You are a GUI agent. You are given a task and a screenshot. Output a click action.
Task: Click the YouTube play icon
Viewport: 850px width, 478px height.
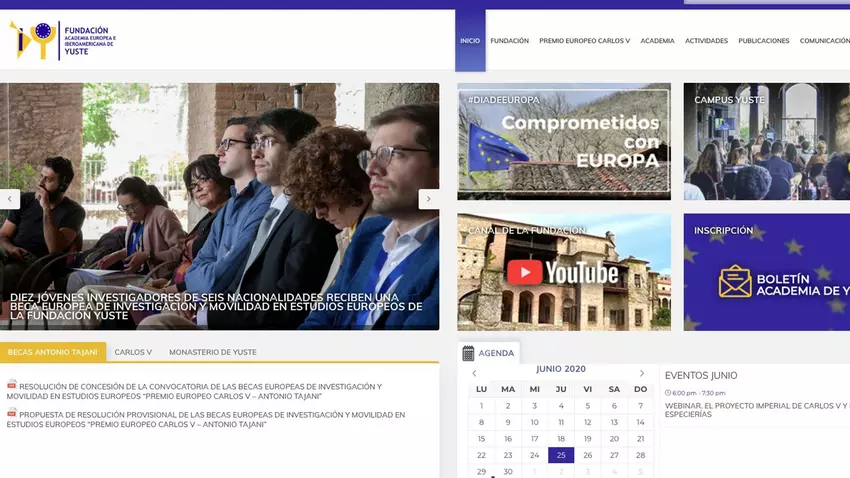tap(524, 272)
